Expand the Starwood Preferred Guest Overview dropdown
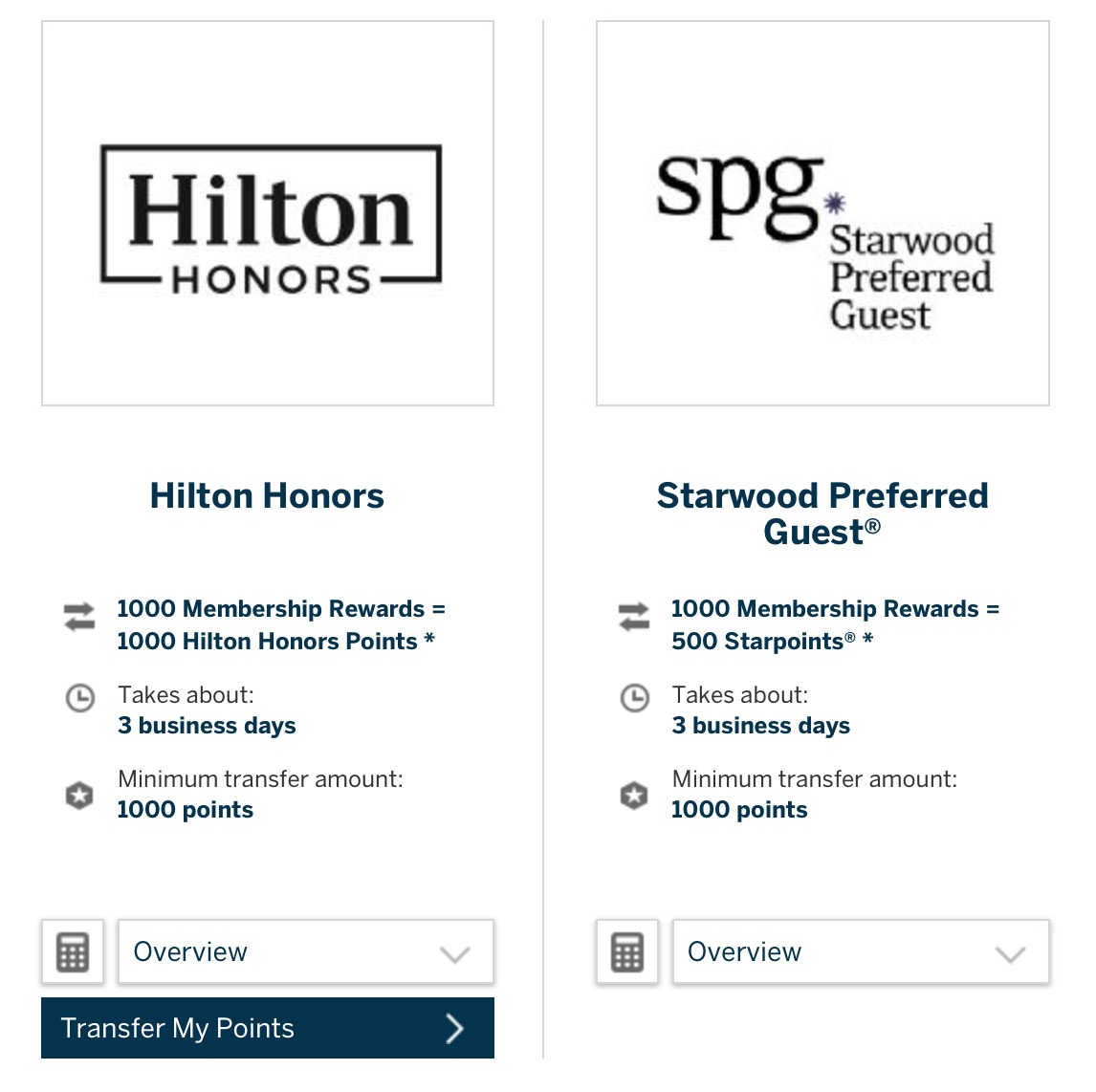 pos(861,951)
